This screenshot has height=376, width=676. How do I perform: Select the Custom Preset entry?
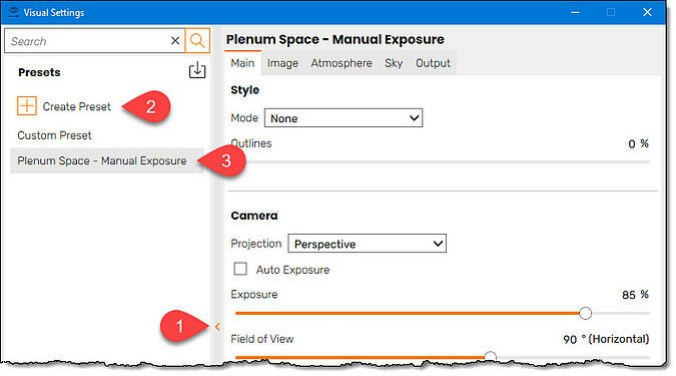pyautogui.click(x=54, y=135)
